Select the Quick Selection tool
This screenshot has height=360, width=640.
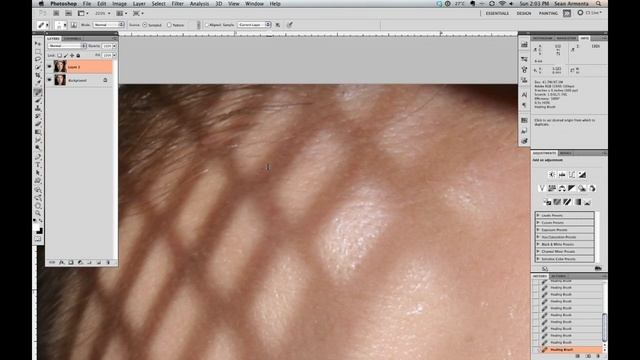coord(38,68)
